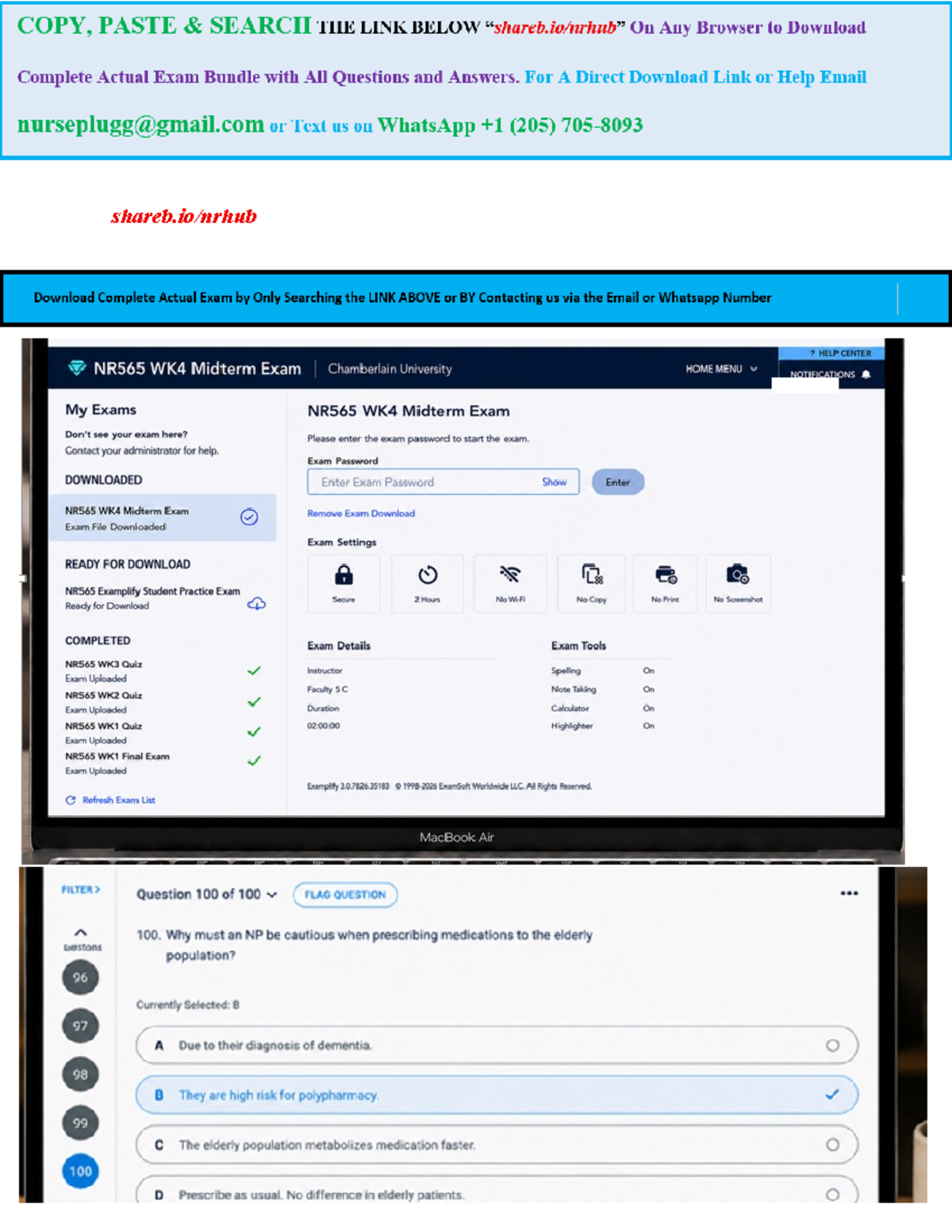Go to question 100 in the number list
The image size is (952, 1232).
point(80,1172)
